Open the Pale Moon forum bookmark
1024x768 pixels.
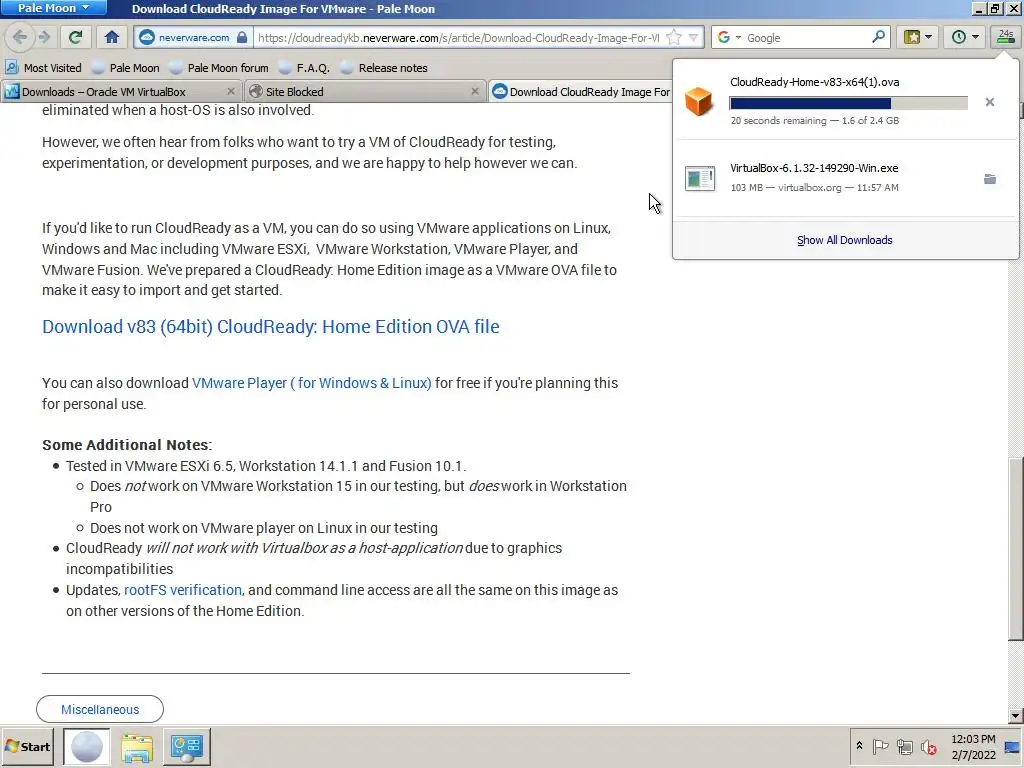pos(219,68)
